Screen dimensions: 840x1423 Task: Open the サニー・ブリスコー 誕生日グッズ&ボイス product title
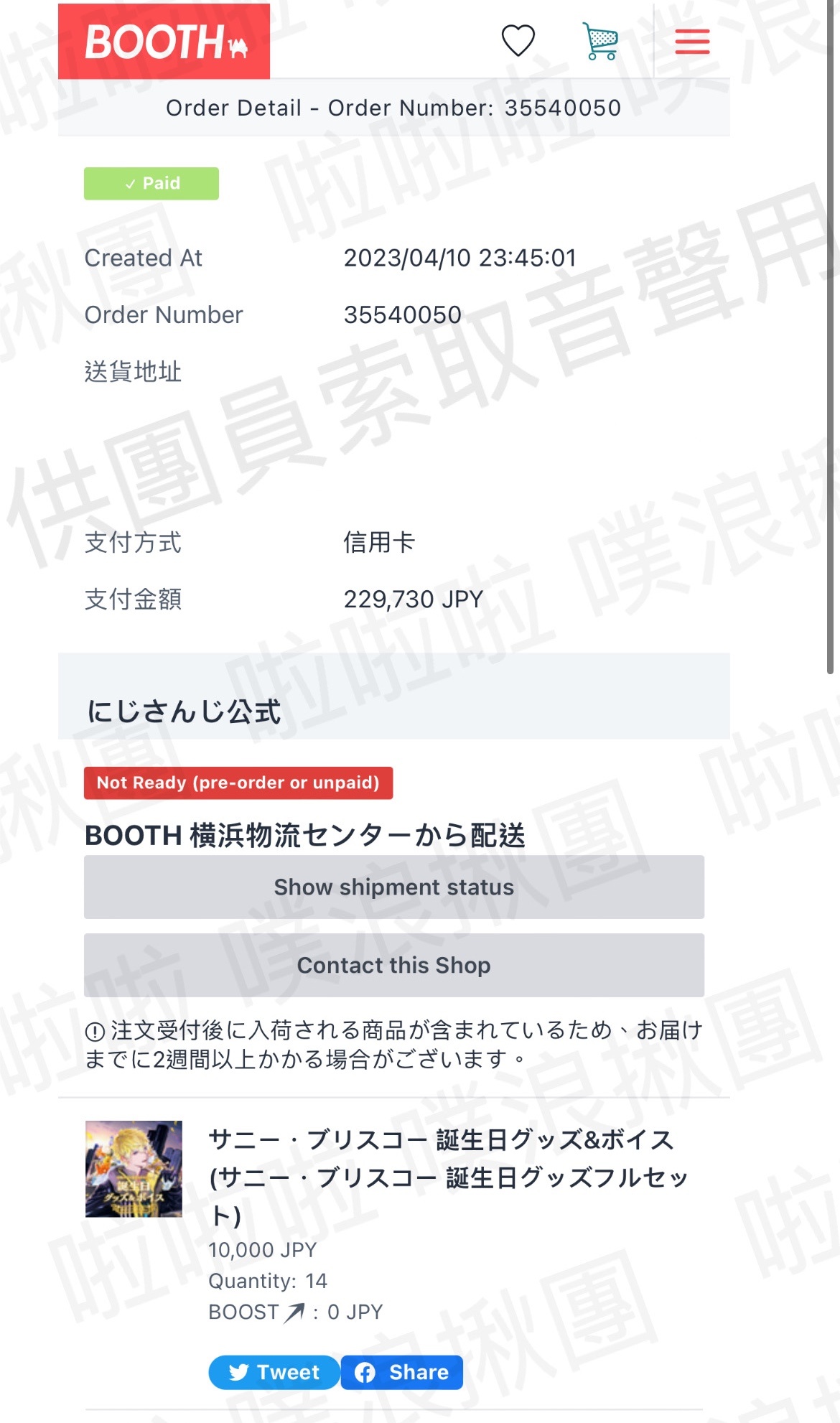click(x=449, y=1177)
